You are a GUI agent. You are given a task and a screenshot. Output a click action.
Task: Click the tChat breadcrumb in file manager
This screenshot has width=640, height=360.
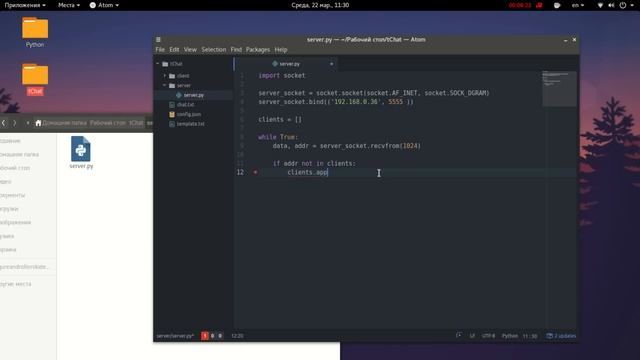(x=136, y=123)
